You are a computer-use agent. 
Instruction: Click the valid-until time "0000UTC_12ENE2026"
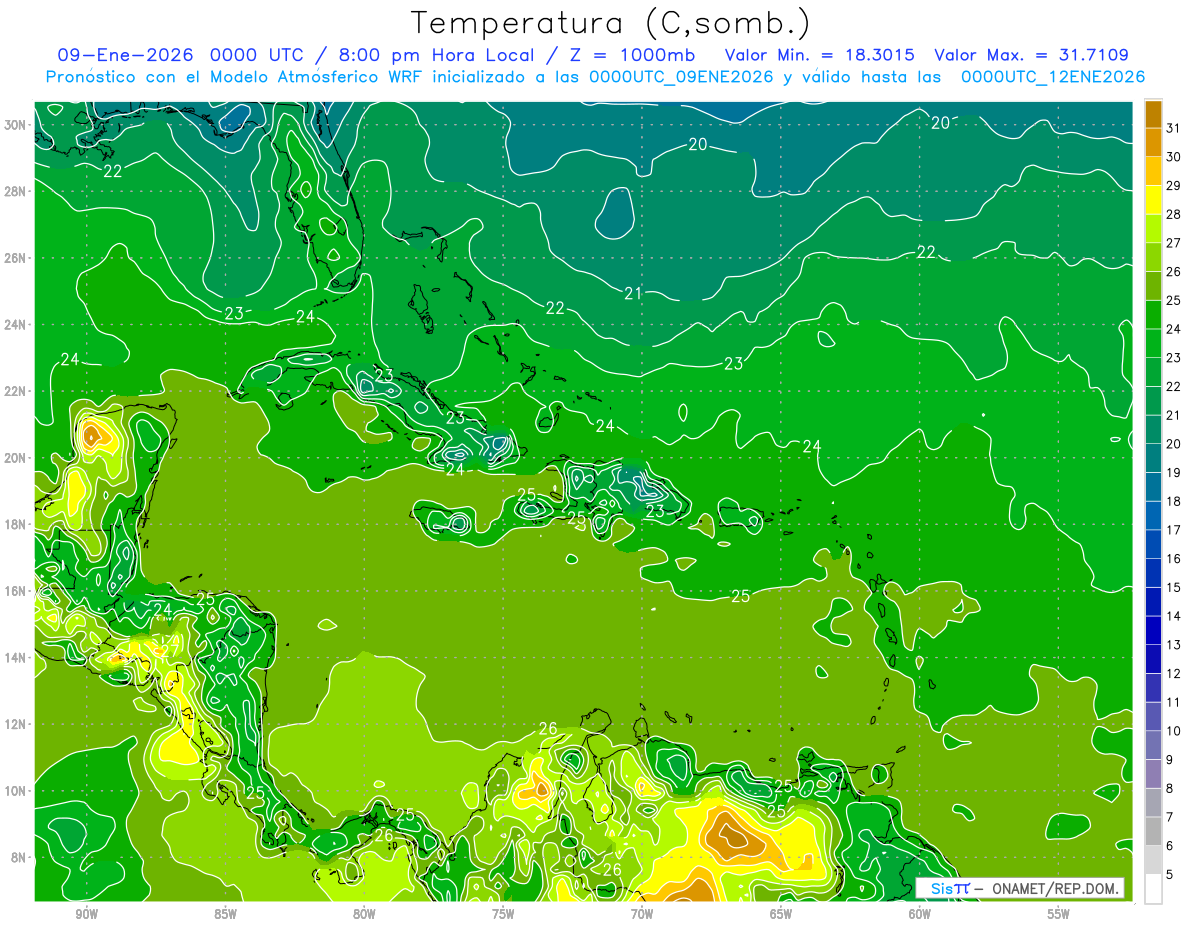(x=1053, y=77)
